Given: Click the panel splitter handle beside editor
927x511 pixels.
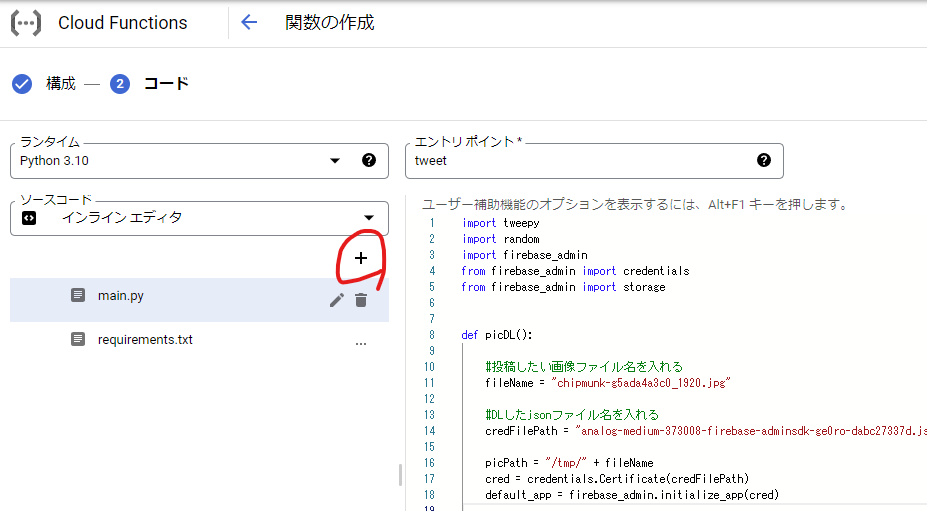Looking at the screenshot, I should point(400,474).
